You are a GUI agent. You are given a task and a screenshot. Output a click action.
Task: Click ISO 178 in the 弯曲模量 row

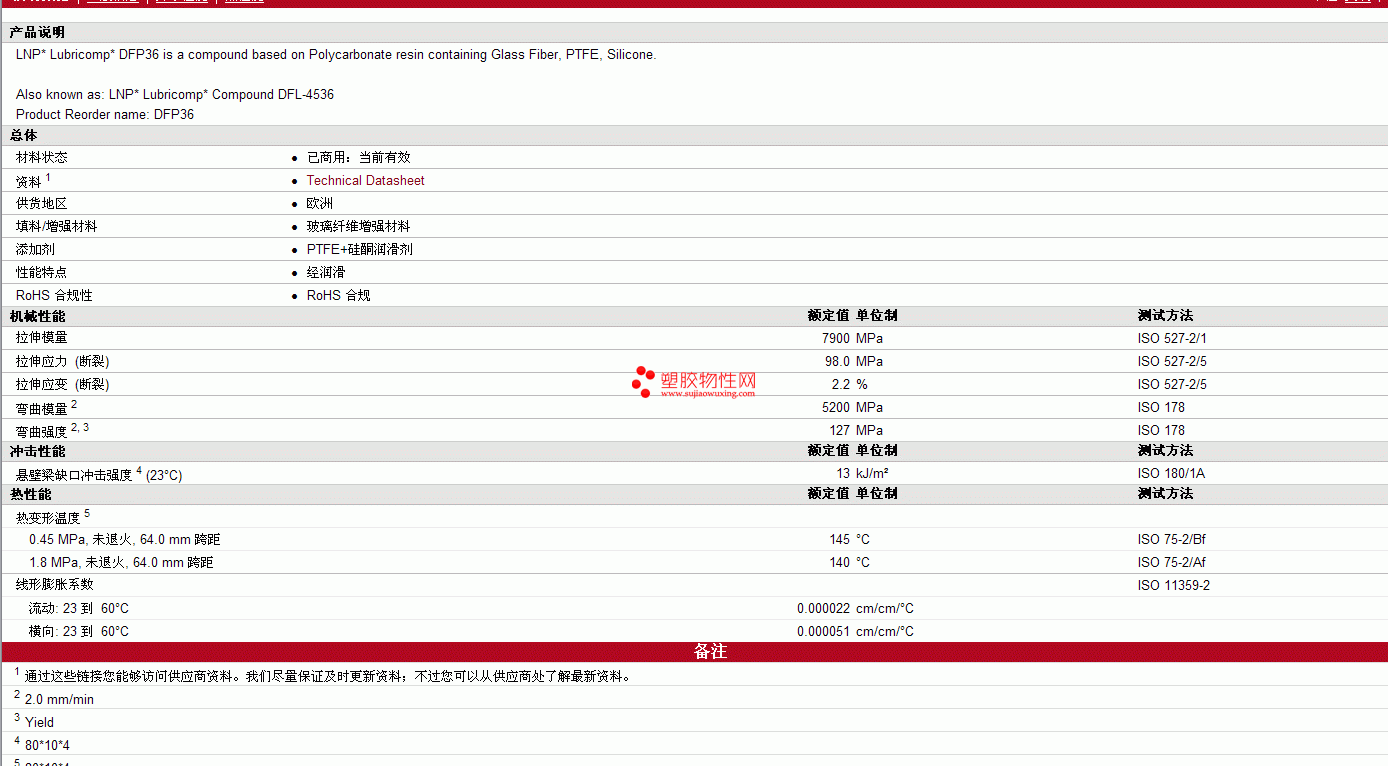(x=1161, y=408)
